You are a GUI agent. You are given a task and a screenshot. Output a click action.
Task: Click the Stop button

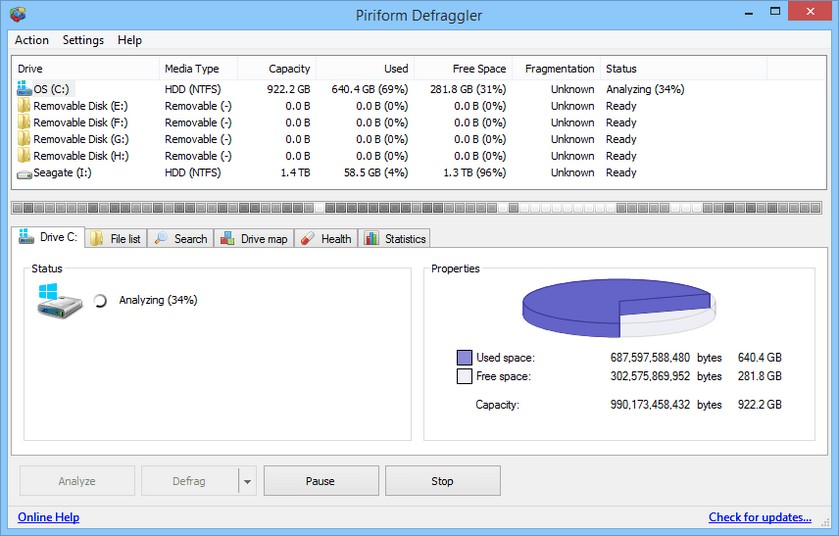click(443, 481)
